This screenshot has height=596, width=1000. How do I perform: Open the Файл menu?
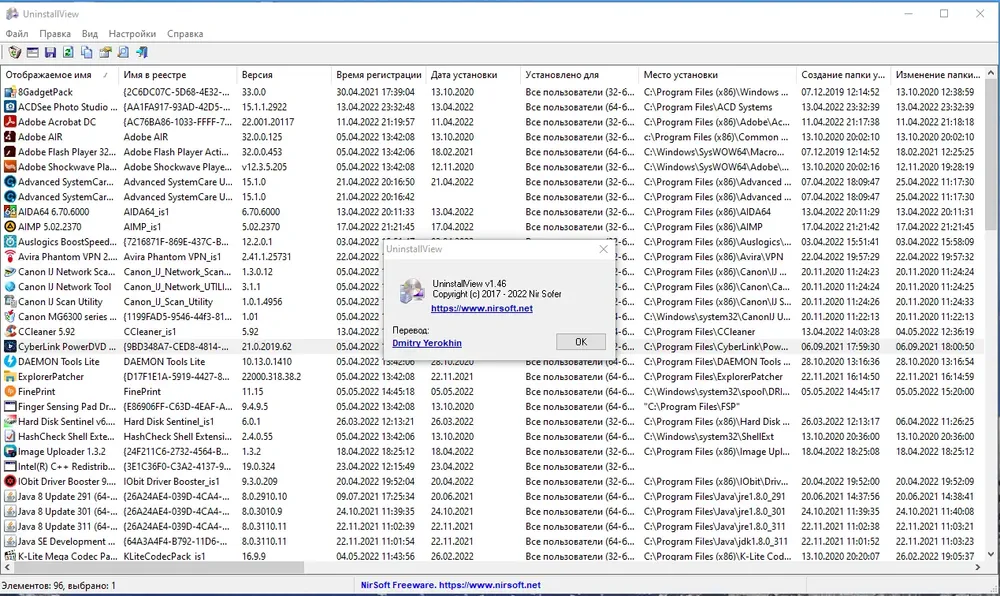[17, 34]
